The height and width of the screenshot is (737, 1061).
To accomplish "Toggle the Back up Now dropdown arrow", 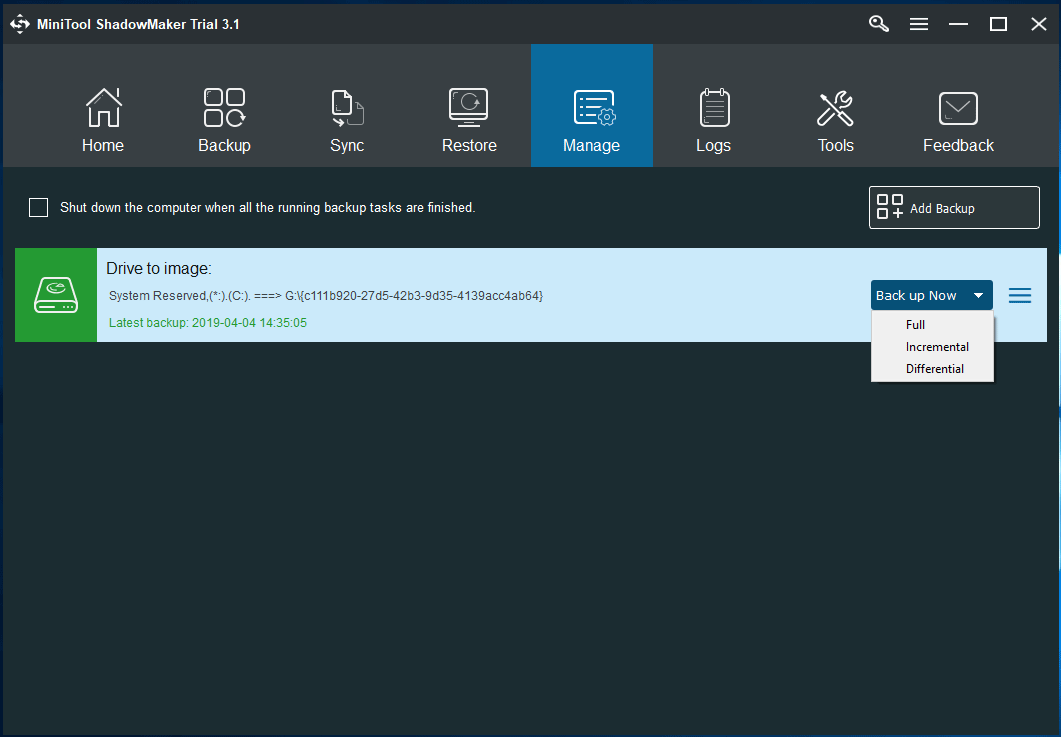I will (978, 295).
